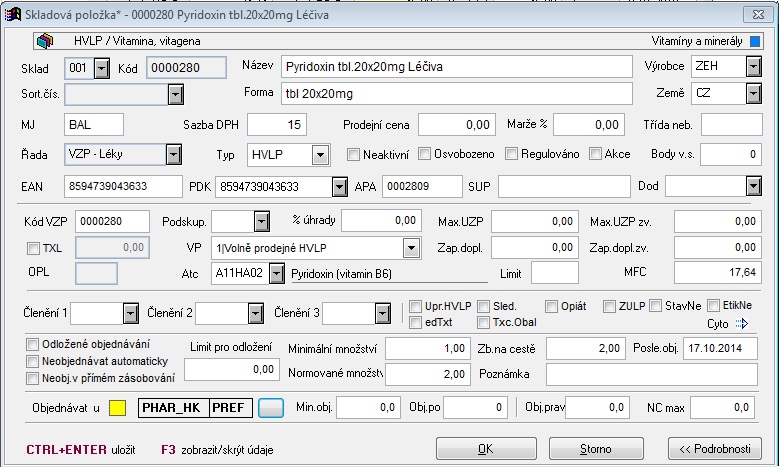Open the Výrobce dropdown
This screenshot has height=467, width=779.
(x=753, y=66)
